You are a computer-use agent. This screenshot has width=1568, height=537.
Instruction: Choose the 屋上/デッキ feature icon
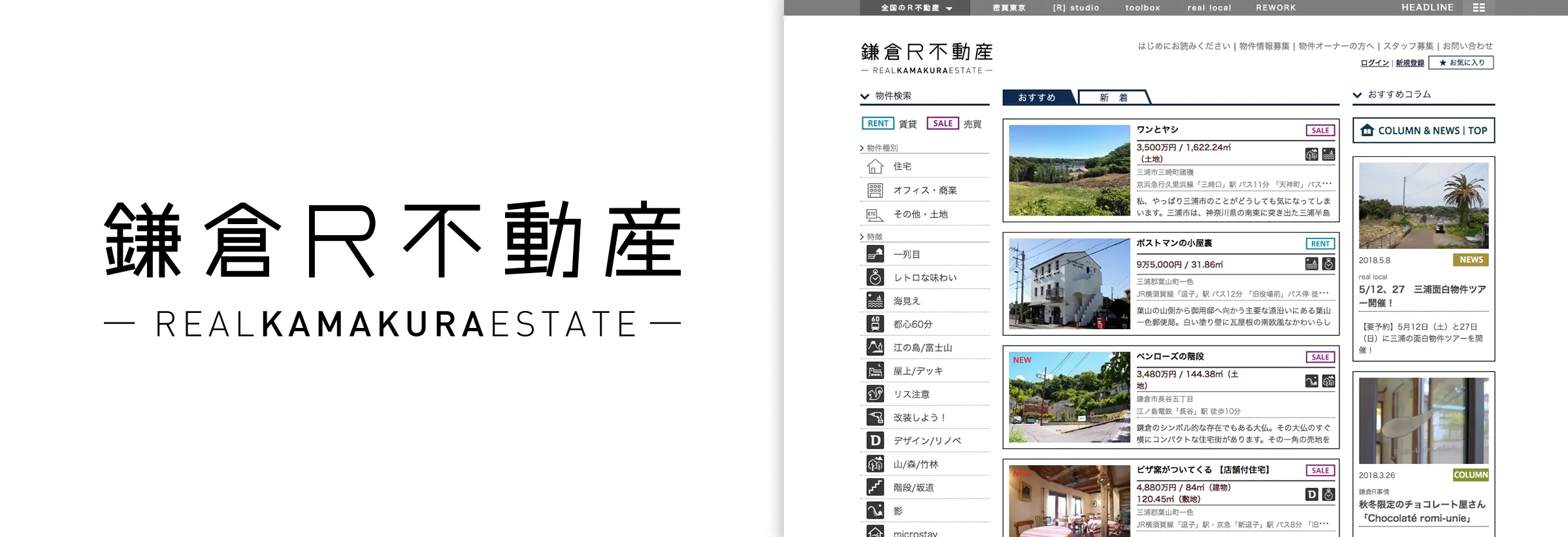[875, 371]
